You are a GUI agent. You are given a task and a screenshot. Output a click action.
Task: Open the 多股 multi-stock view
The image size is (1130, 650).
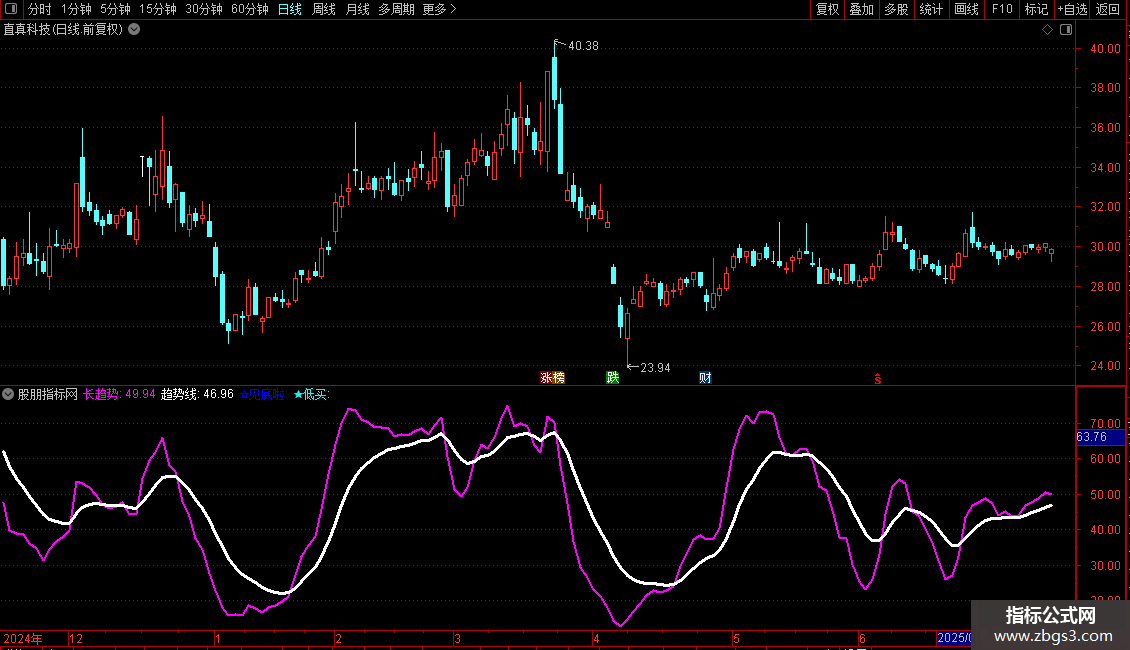[x=896, y=9]
